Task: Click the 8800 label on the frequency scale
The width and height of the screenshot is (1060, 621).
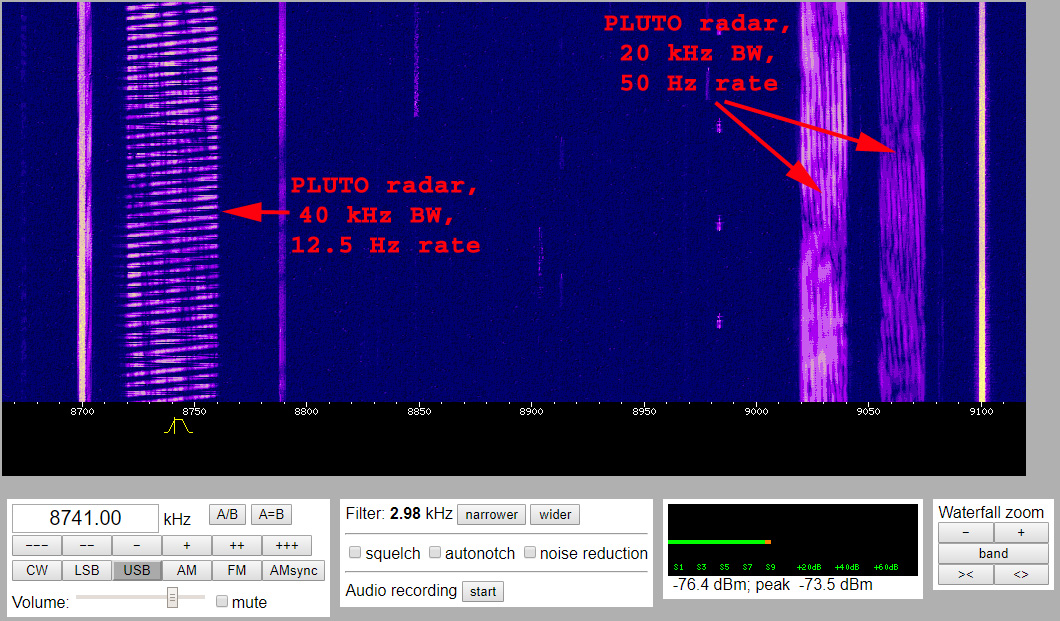Action: coord(306,411)
